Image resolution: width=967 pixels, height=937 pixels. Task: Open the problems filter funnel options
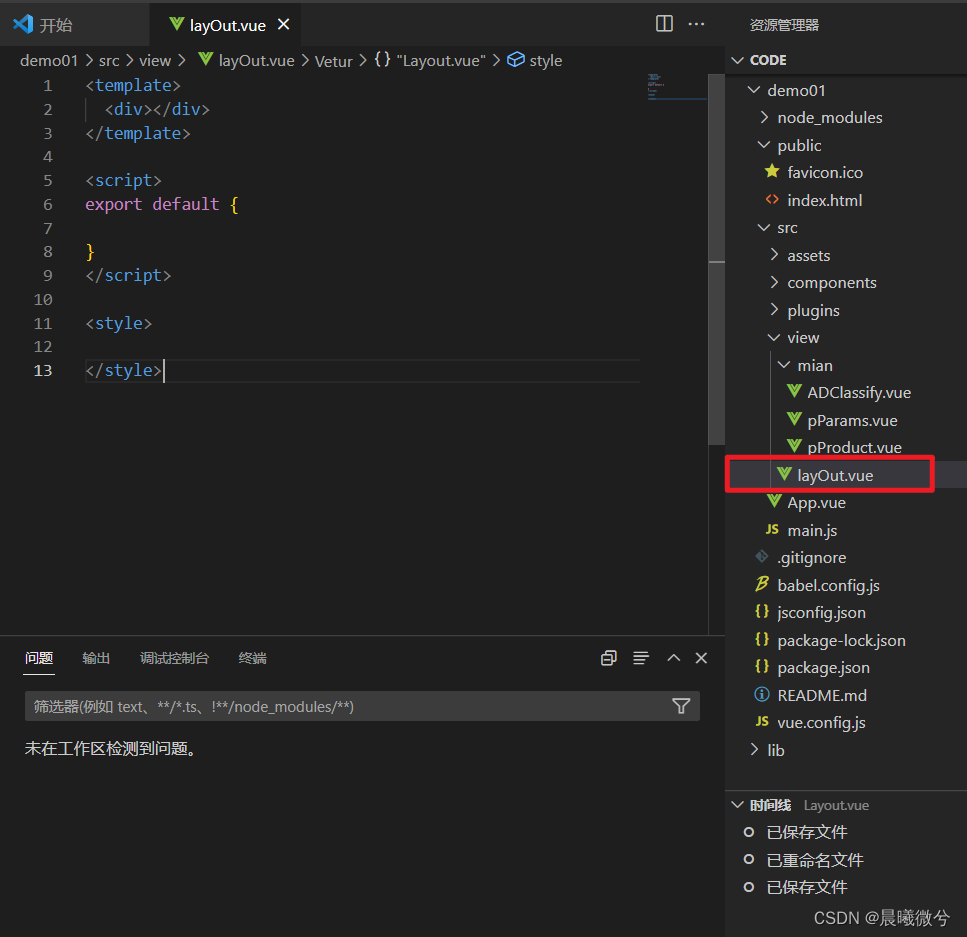(x=681, y=706)
